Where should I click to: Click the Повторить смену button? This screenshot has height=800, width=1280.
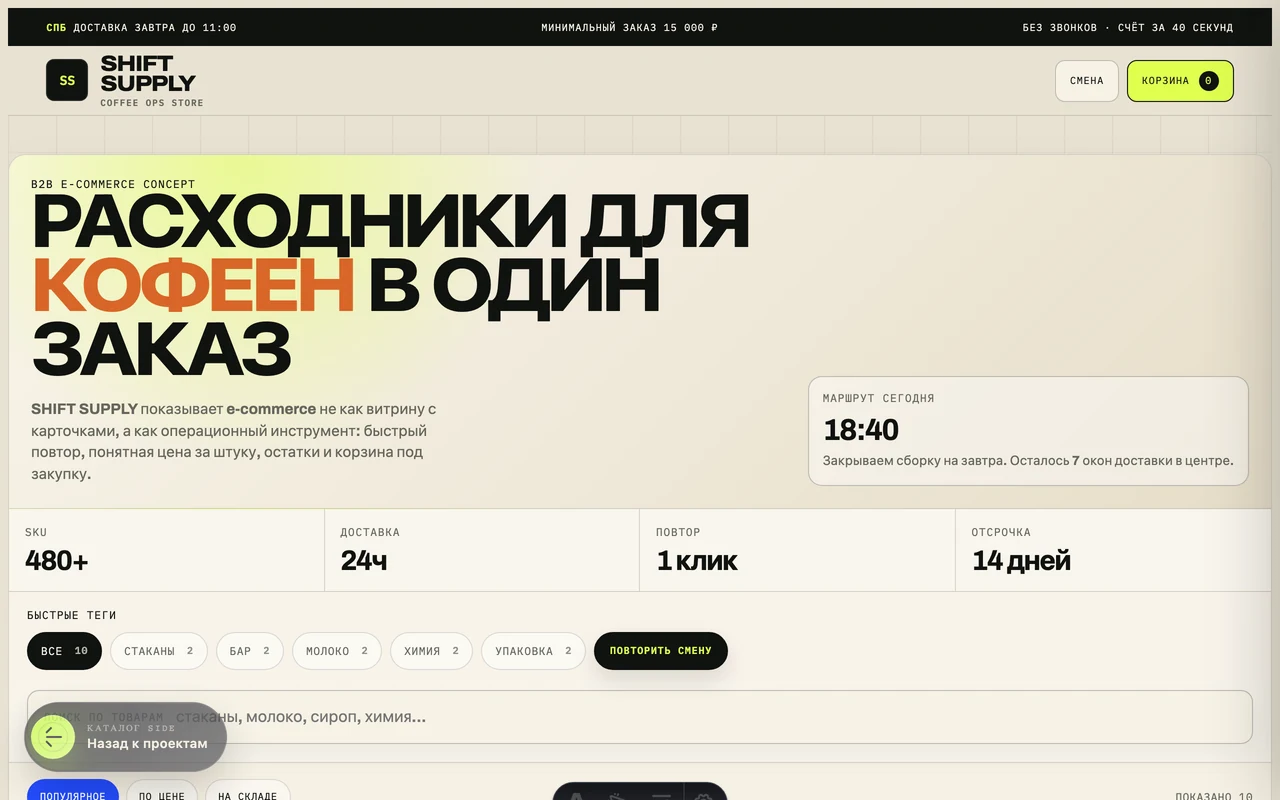[661, 651]
